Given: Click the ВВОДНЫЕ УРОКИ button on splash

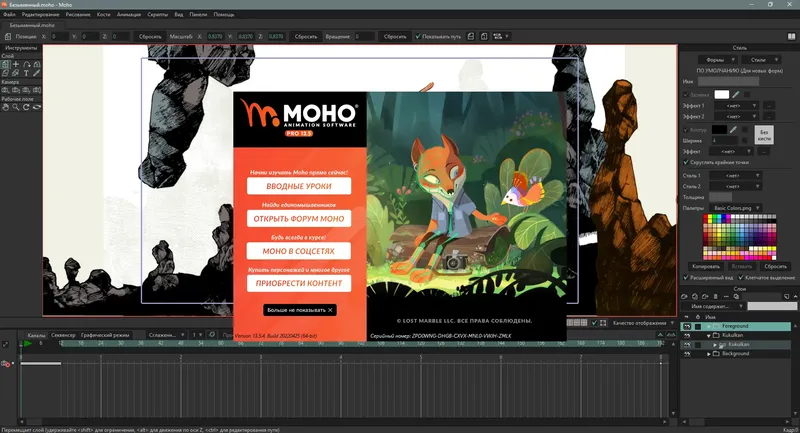Looking at the screenshot, I should (x=299, y=186).
